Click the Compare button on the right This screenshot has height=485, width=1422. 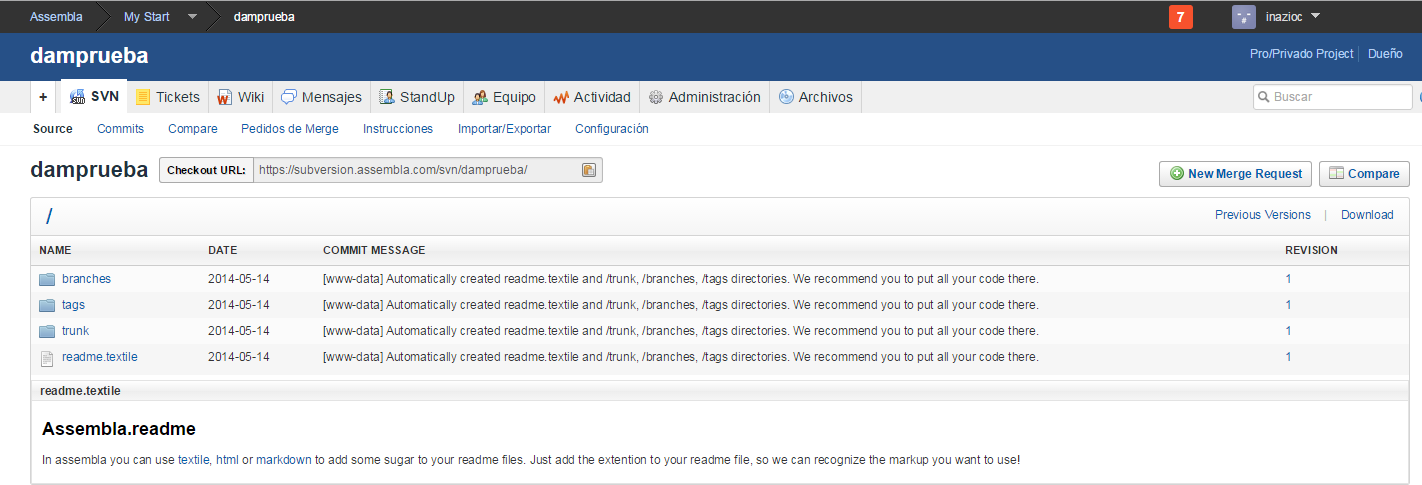pos(1363,174)
